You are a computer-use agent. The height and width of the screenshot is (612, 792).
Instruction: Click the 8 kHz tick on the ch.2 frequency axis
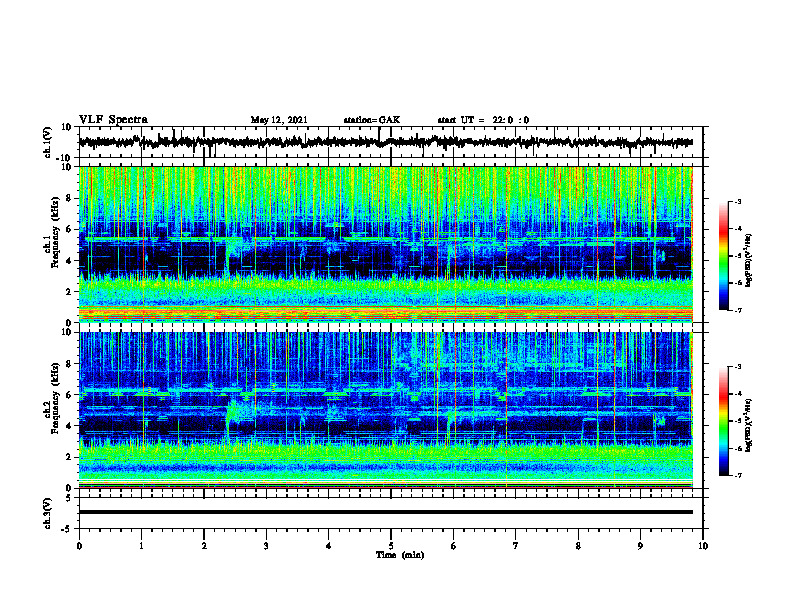[70, 364]
